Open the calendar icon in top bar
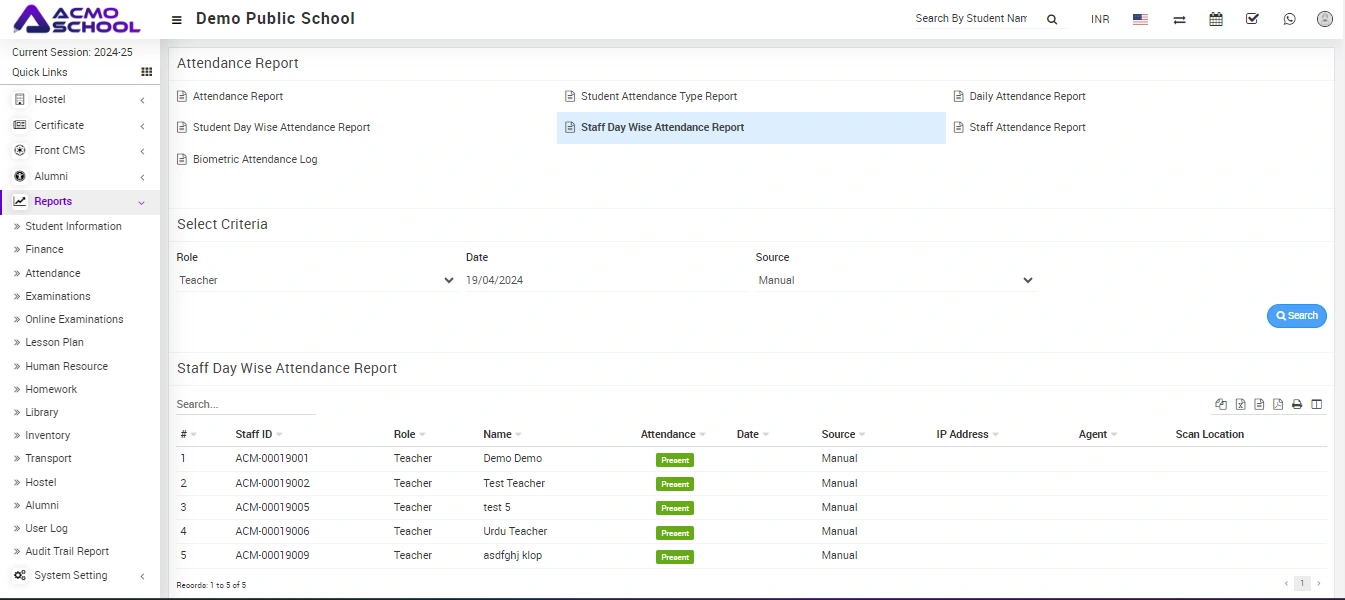The height and width of the screenshot is (600, 1345). [1216, 19]
